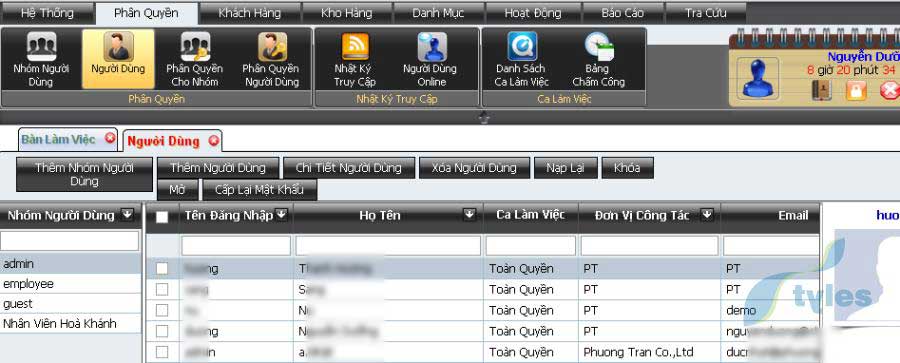
Task: Select the guest user group
Action: coord(70,304)
